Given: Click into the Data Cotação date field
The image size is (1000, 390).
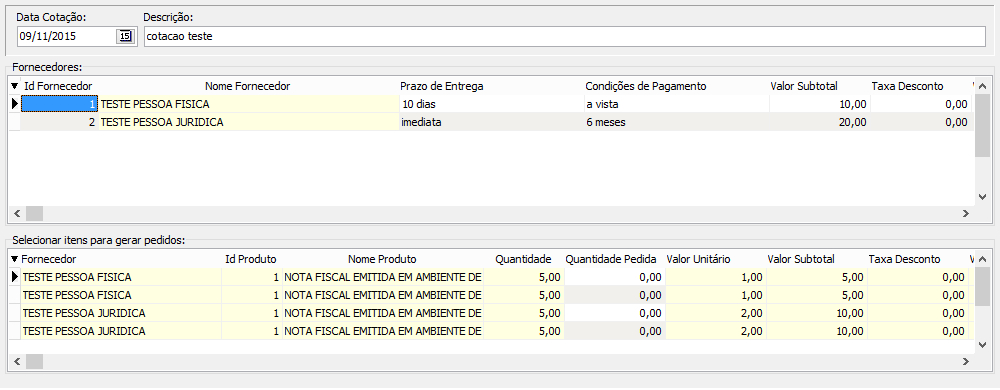Looking at the screenshot, I should point(66,36).
